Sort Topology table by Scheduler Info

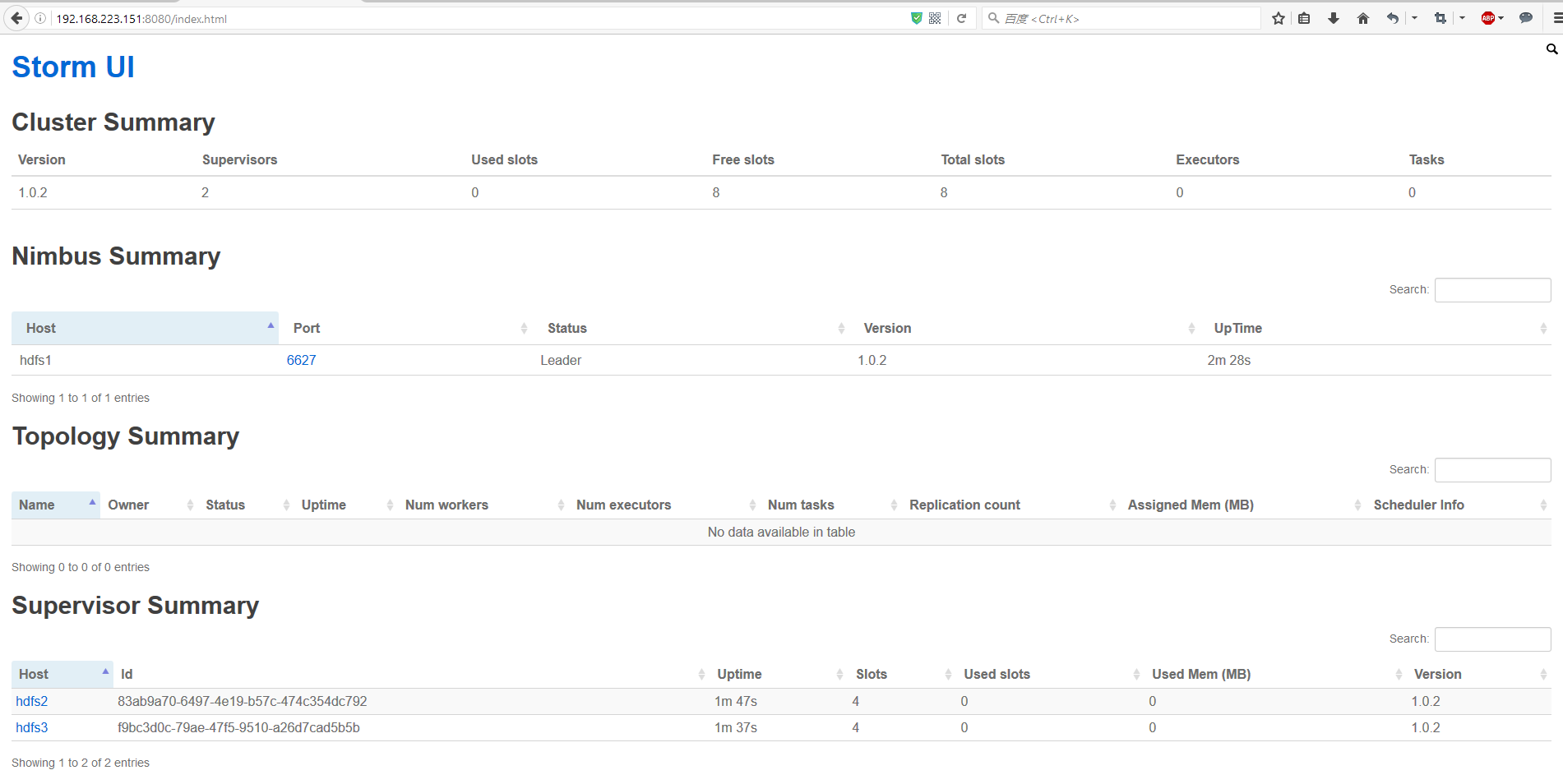[x=1459, y=505]
